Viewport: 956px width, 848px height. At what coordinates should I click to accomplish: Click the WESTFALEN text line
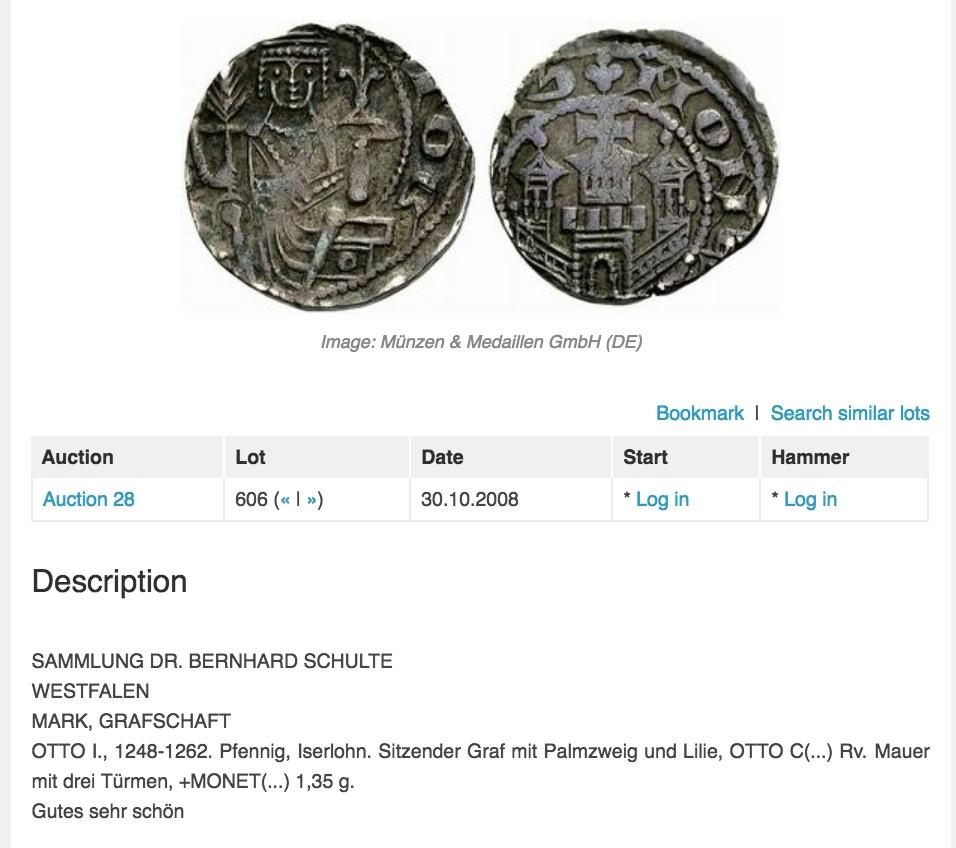point(91,691)
